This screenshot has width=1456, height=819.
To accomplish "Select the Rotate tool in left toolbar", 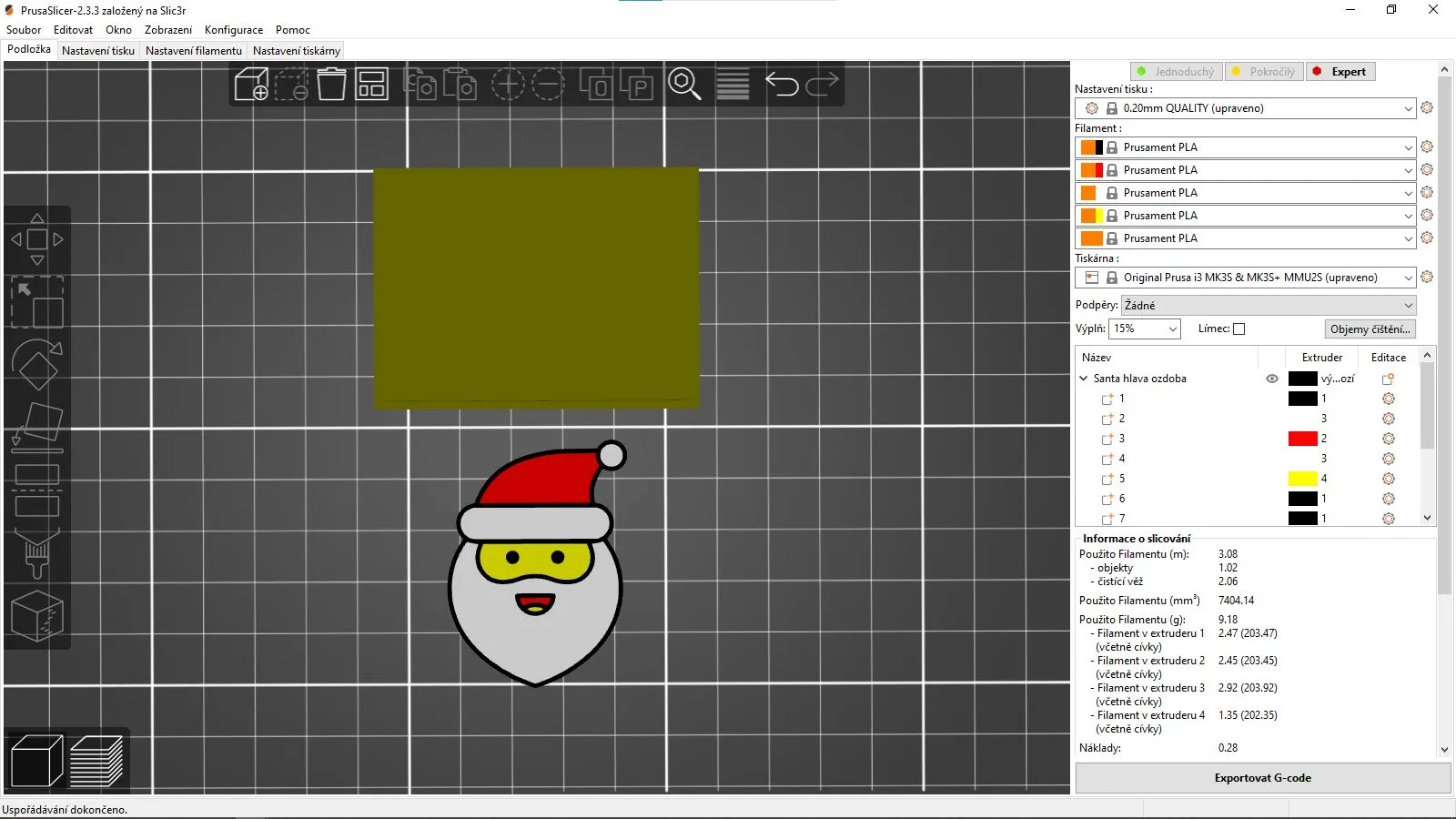I will click(36, 365).
